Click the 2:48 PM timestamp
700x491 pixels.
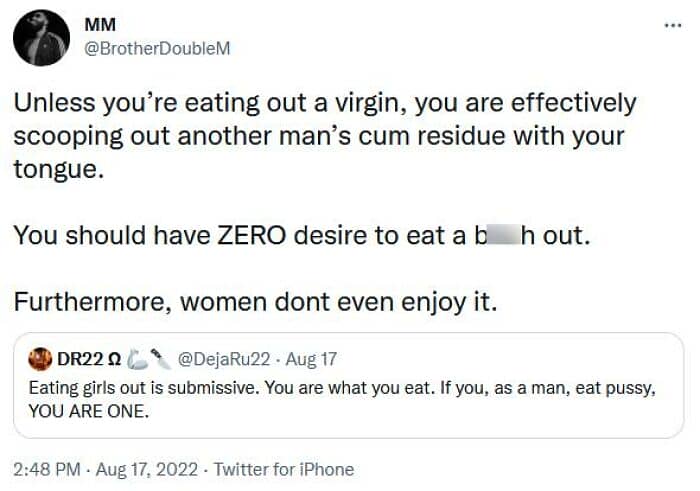pos(46,468)
